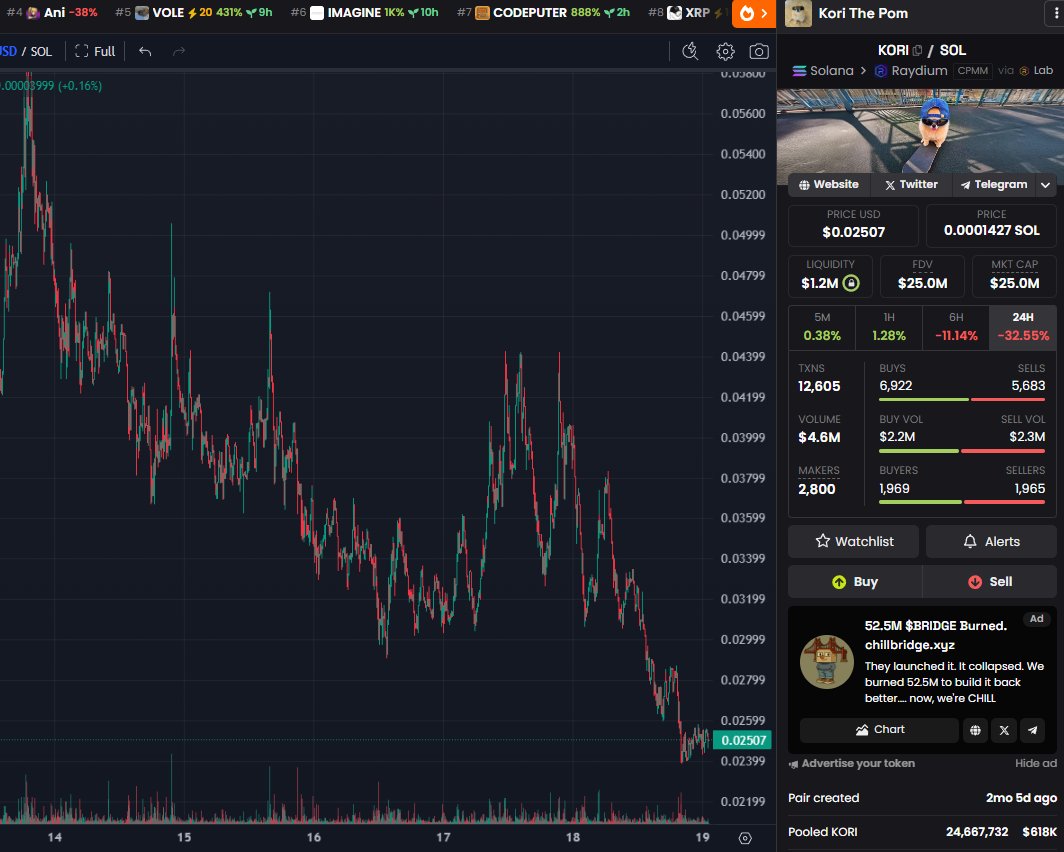Click the FDV $25.0M box
1064x852 pixels.
(x=922, y=276)
